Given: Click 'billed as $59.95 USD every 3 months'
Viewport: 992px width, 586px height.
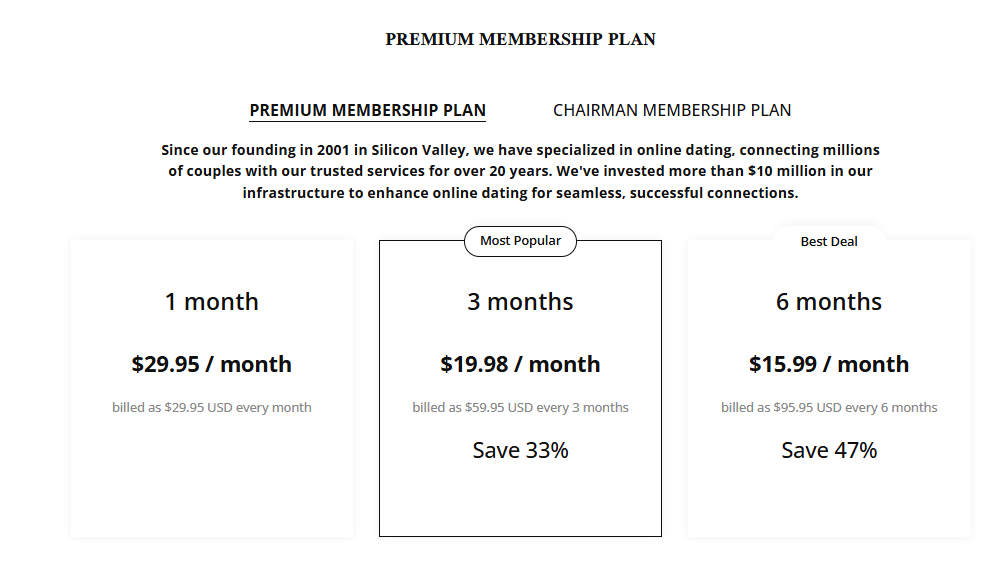Looking at the screenshot, I should pos(520,407).
